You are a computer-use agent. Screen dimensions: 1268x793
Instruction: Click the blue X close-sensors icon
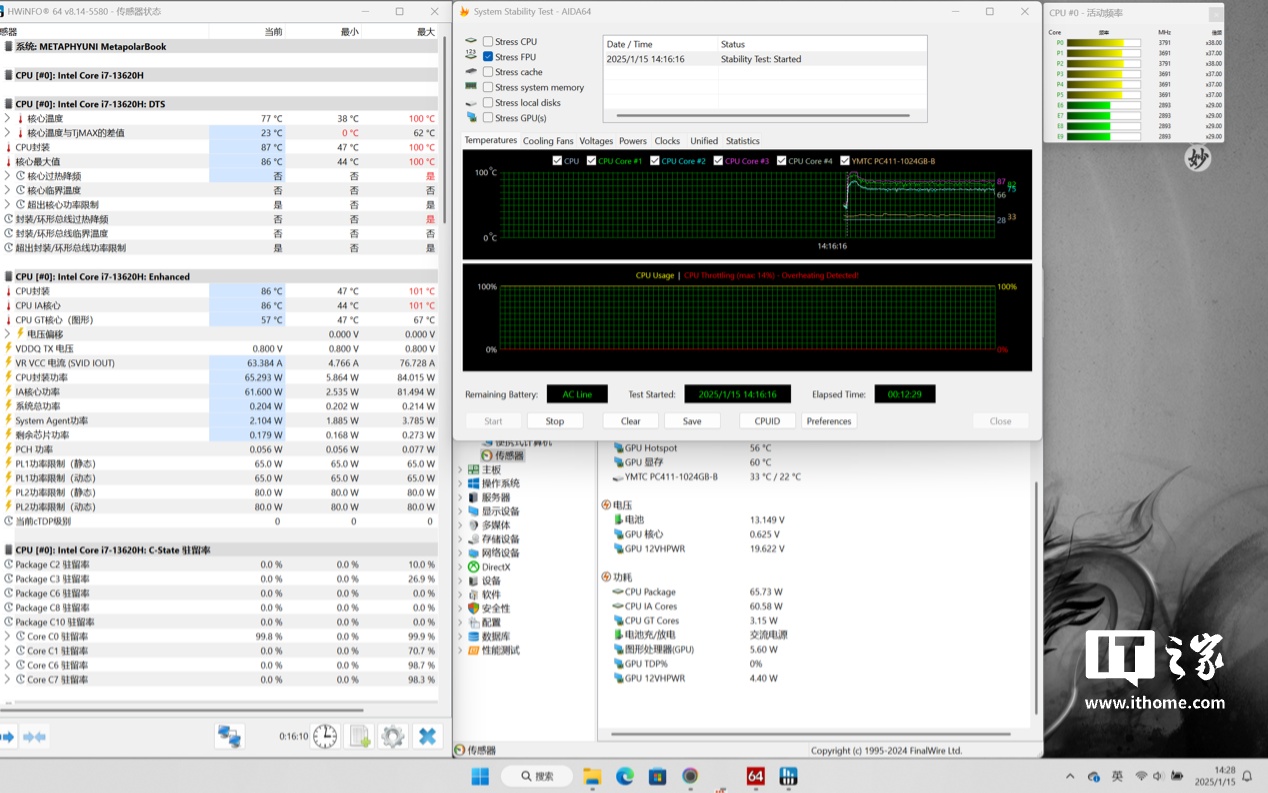[x=427, y=737]
